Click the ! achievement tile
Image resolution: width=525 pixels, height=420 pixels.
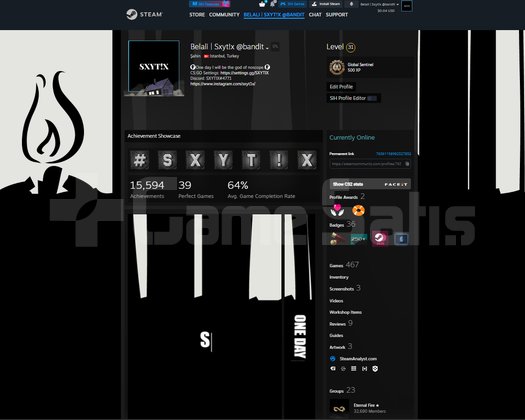click(x=279, y=159)
